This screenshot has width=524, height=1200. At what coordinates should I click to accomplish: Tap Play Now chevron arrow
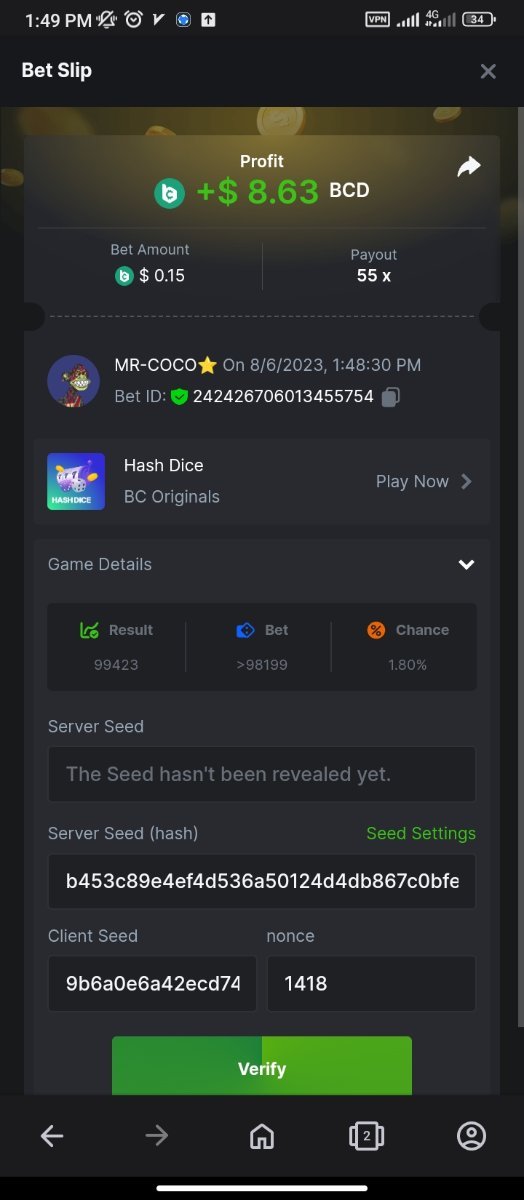(466, 481)
